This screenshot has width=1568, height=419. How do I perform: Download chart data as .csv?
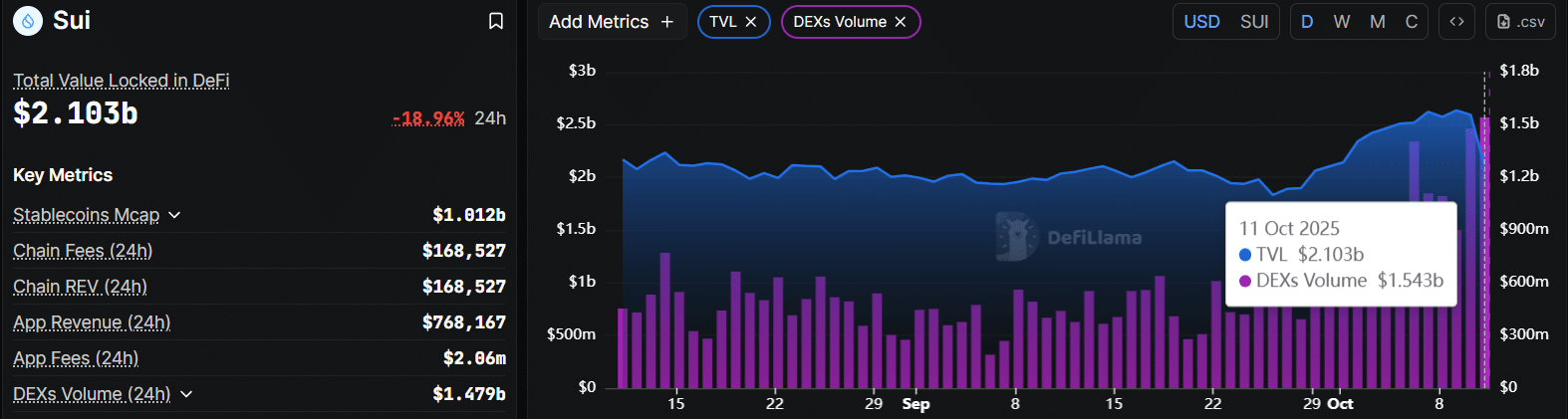pos(1520,21)
